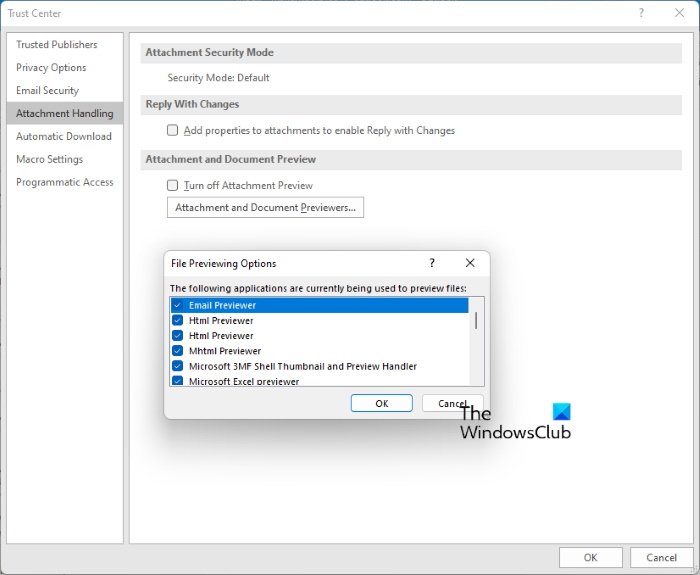700x575 pixels.
Task: Select Microsoft 3MF Shell Thumbnail row text
Action: [303, 366]
